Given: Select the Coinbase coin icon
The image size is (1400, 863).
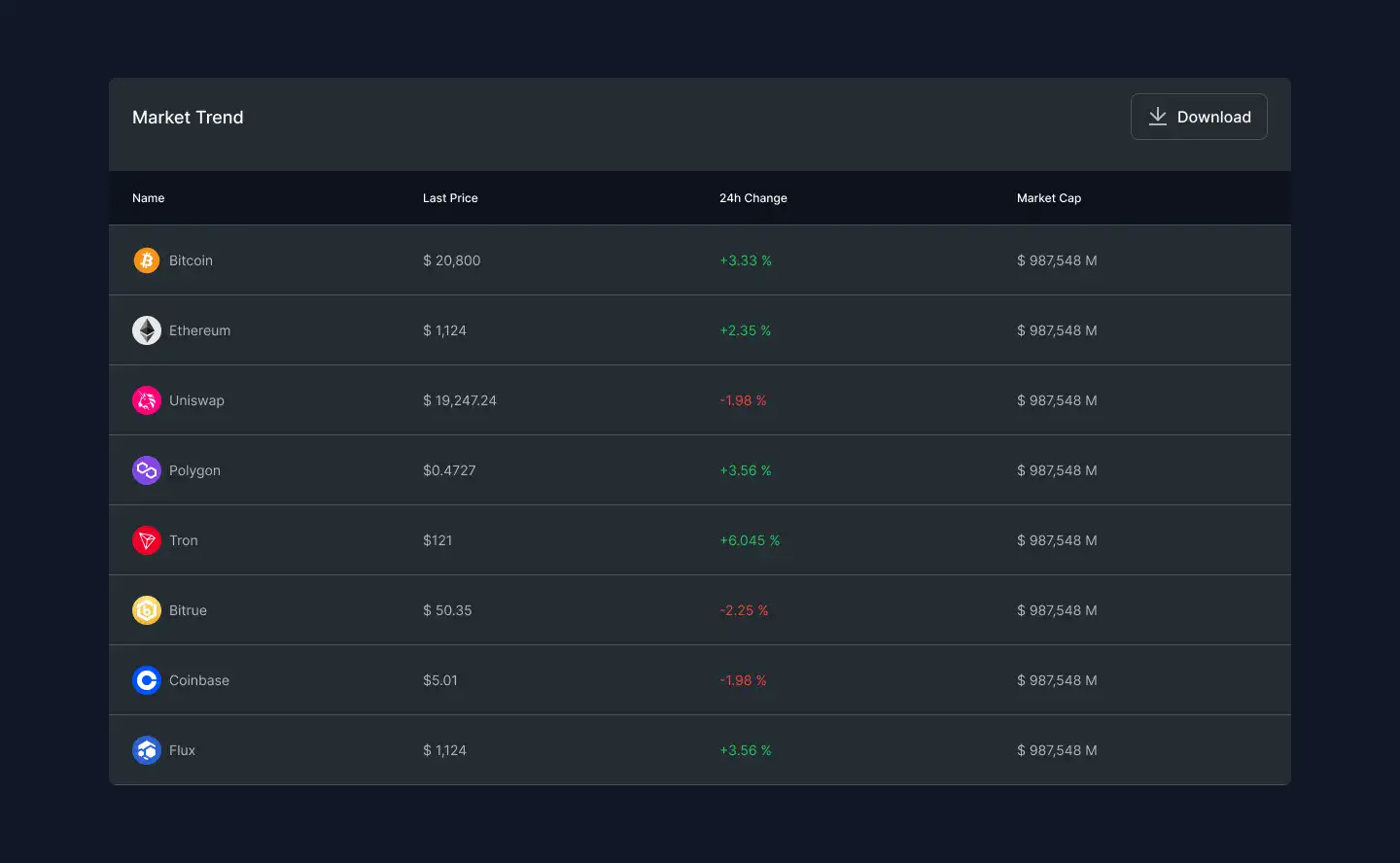Looking at the screenshot, I should (x=147, y=680).
